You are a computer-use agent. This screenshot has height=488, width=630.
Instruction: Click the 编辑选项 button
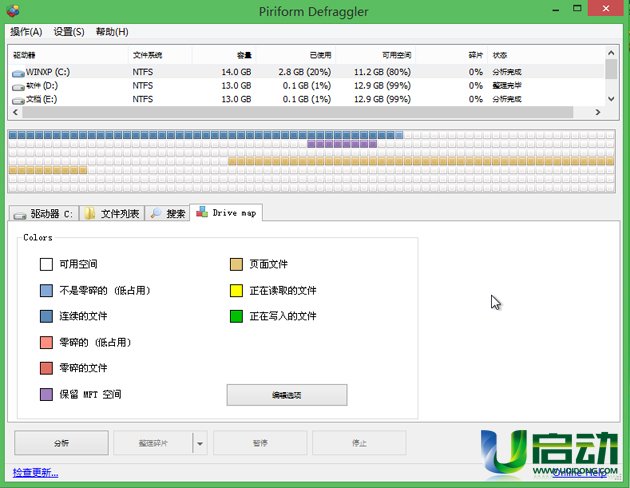pos(287,395)
